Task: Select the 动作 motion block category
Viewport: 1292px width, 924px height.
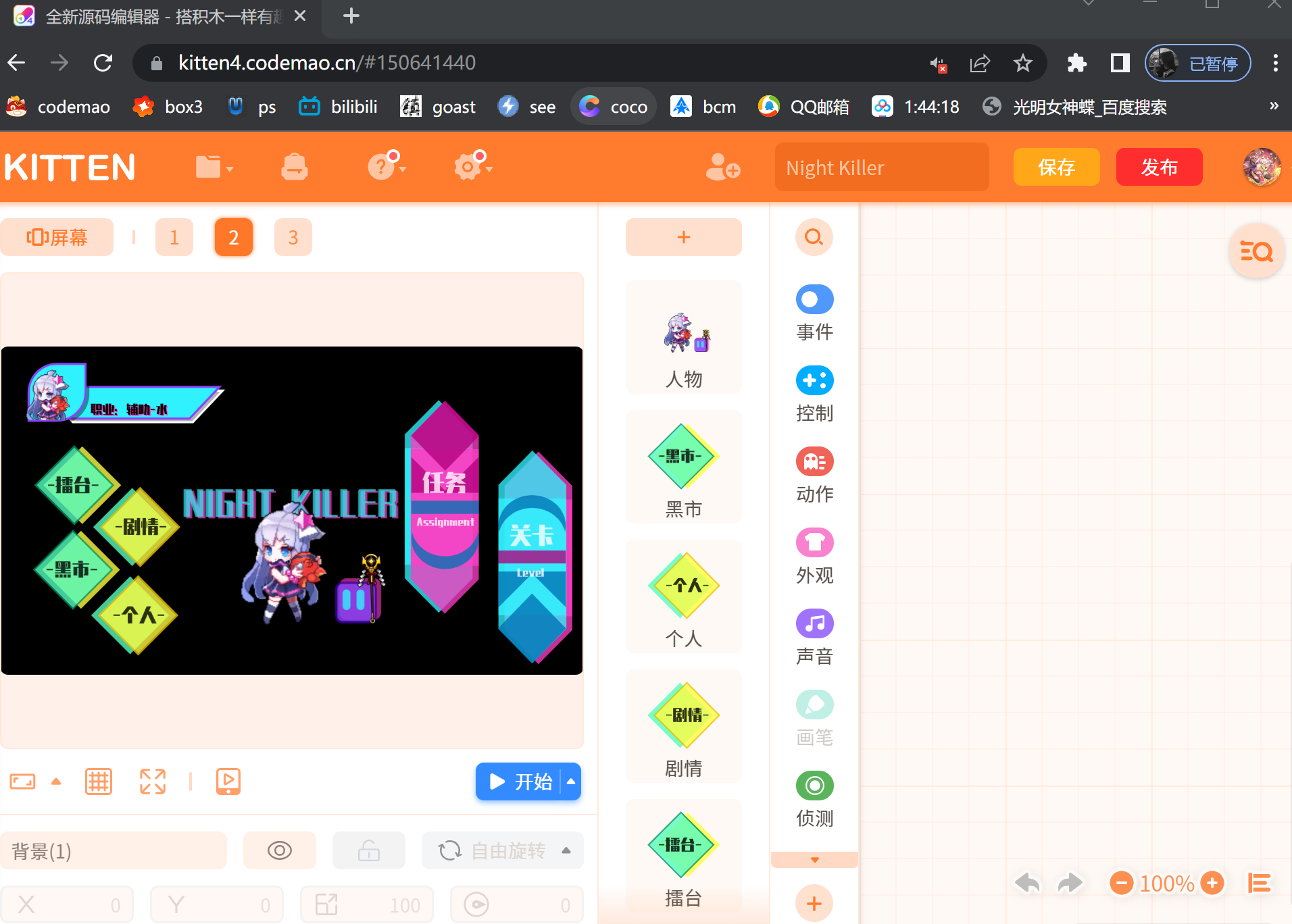Action: 814,476
